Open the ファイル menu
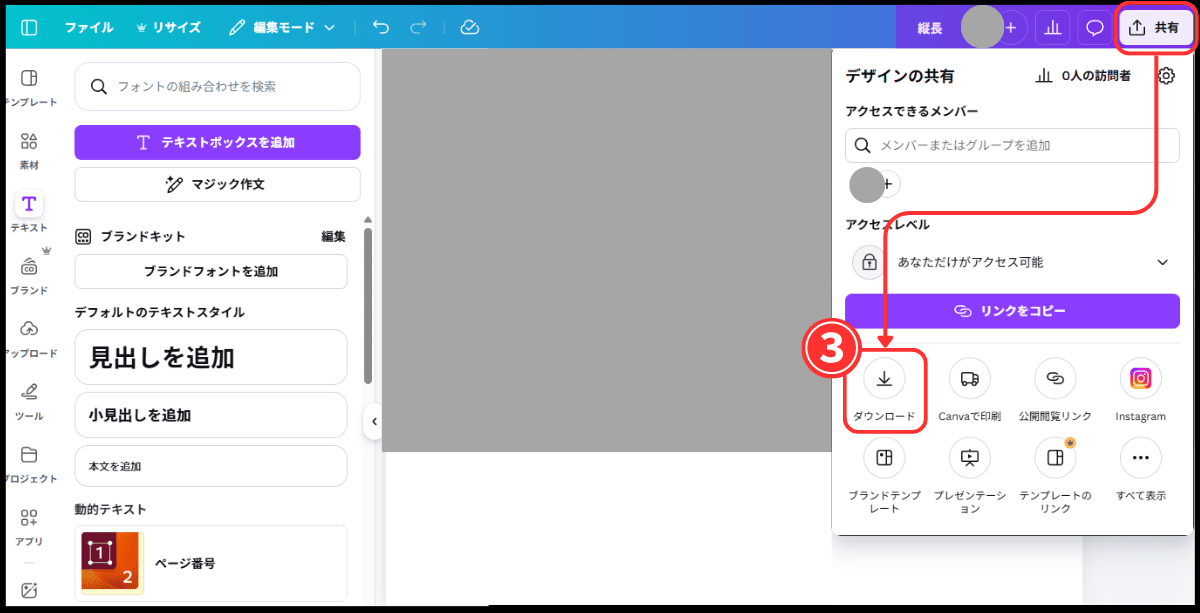The width and height of the screenshot is (1200, 613). coord(89,27)
